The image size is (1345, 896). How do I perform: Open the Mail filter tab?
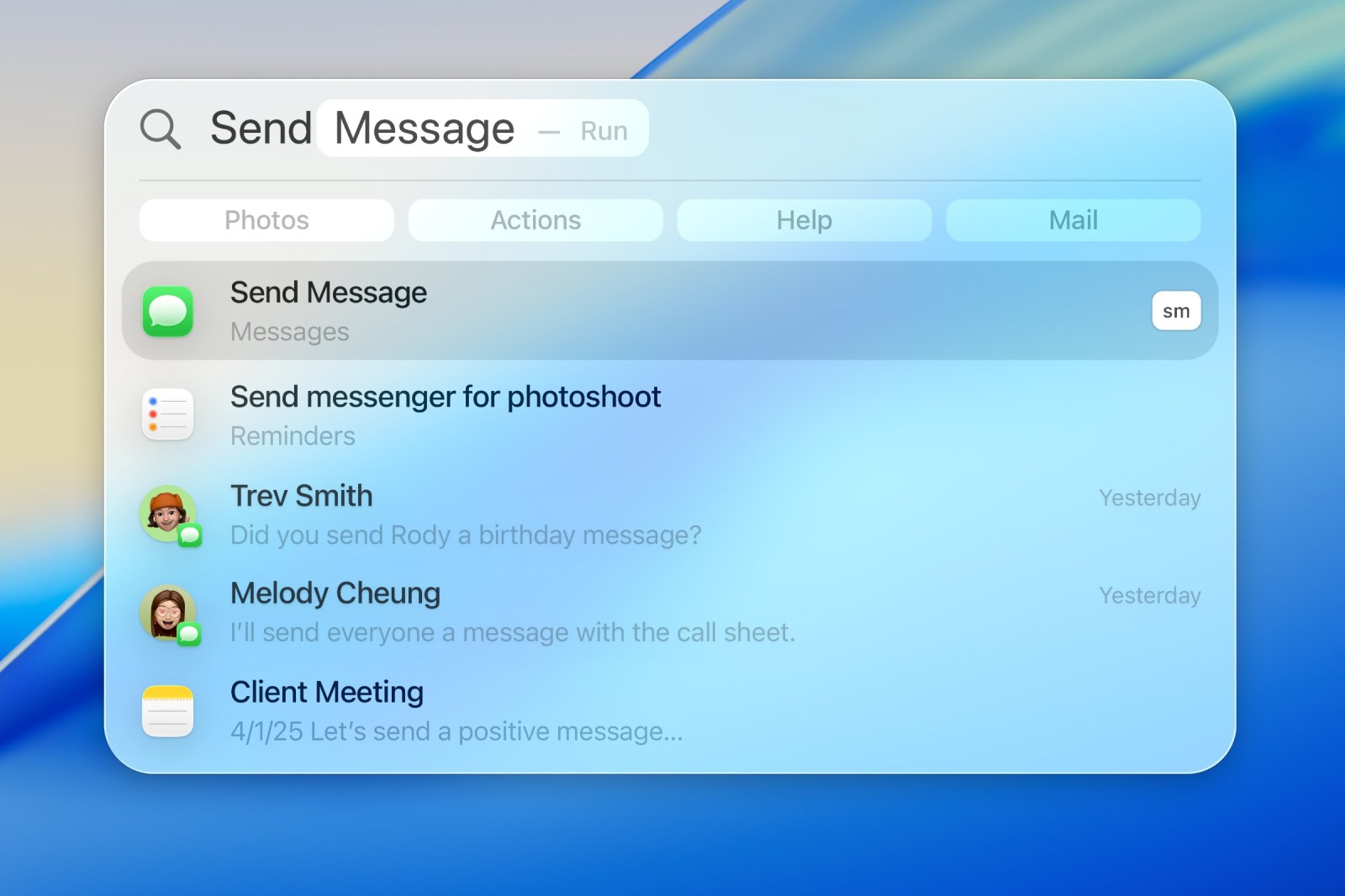(x=1073, y=220)
